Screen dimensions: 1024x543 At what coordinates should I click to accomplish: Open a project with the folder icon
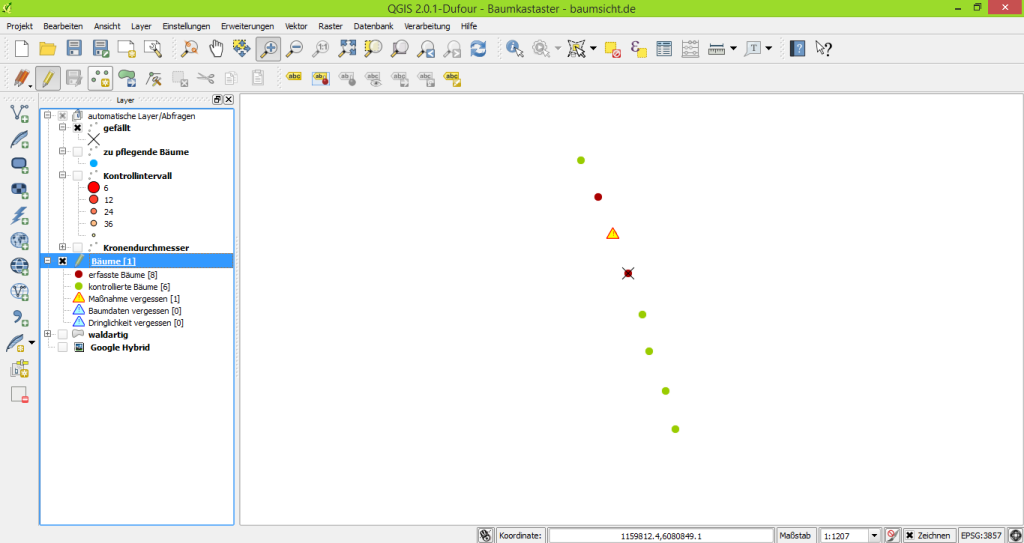(x=48, y=48)
